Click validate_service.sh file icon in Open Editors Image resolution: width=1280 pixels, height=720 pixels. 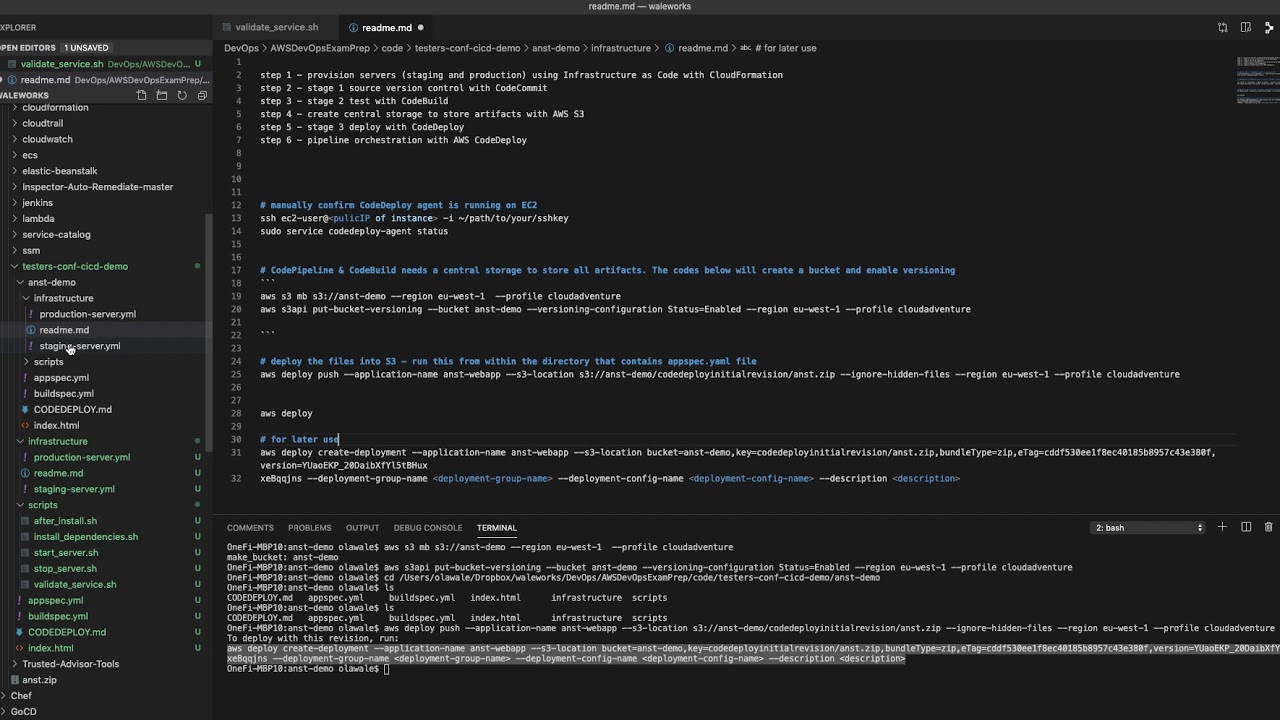coord(11,64)
